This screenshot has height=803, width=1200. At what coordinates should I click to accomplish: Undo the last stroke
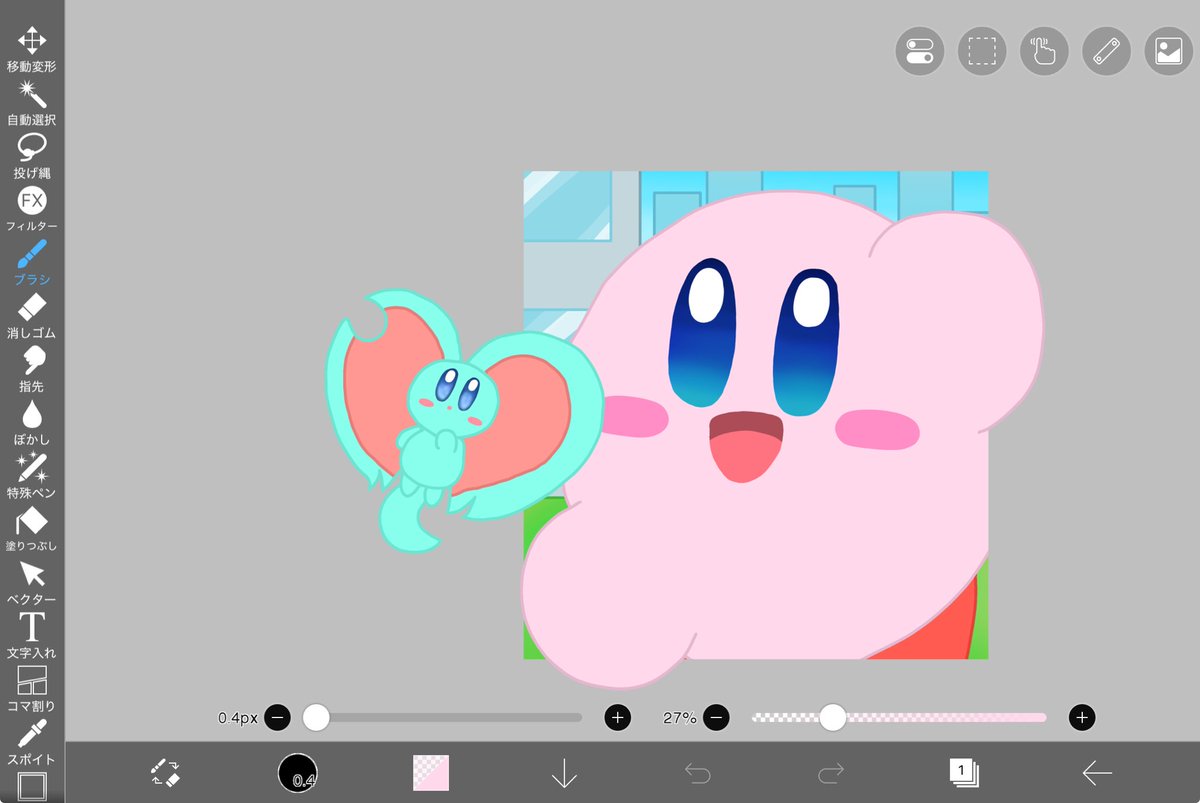(698, 772)
